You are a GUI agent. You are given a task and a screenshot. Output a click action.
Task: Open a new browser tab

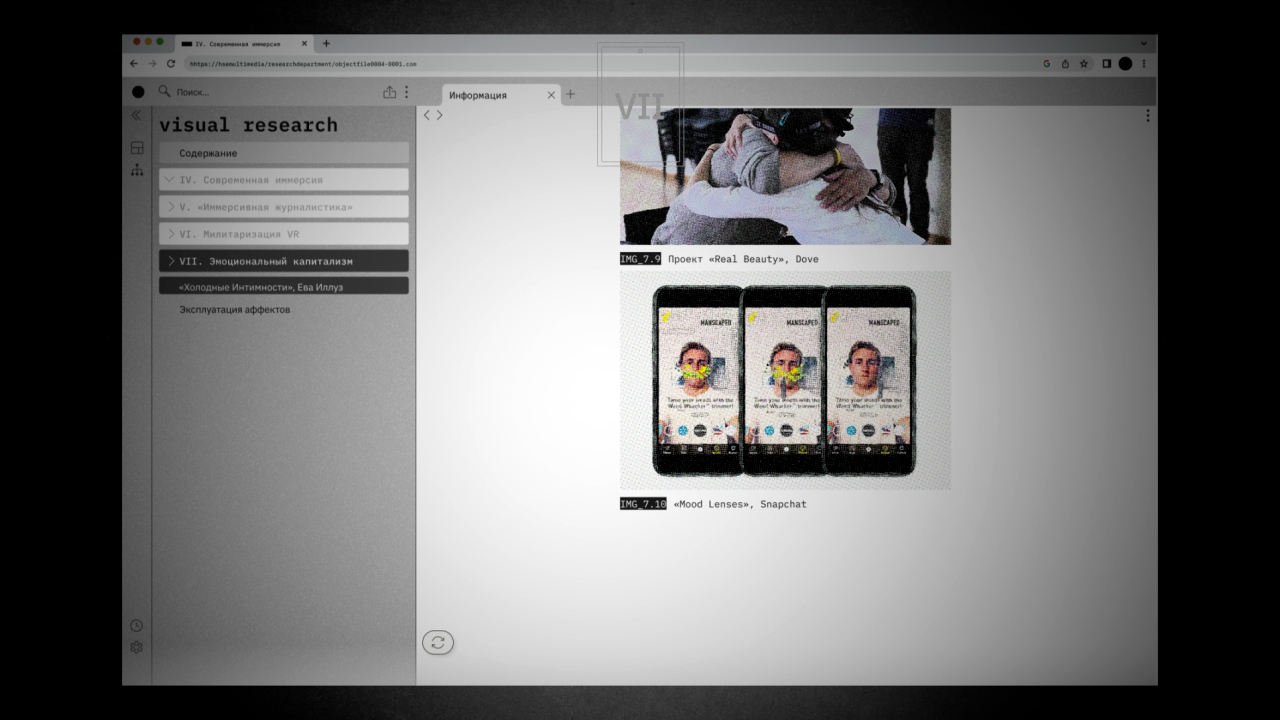tap(326, 43)
